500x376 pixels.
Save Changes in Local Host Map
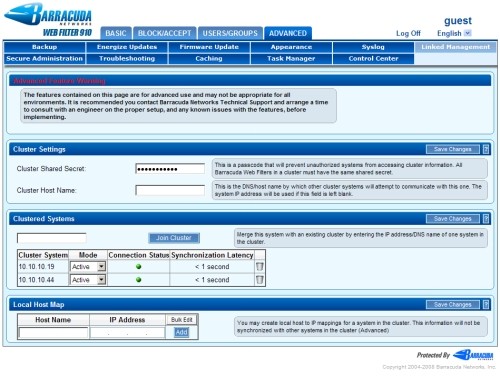453,304
